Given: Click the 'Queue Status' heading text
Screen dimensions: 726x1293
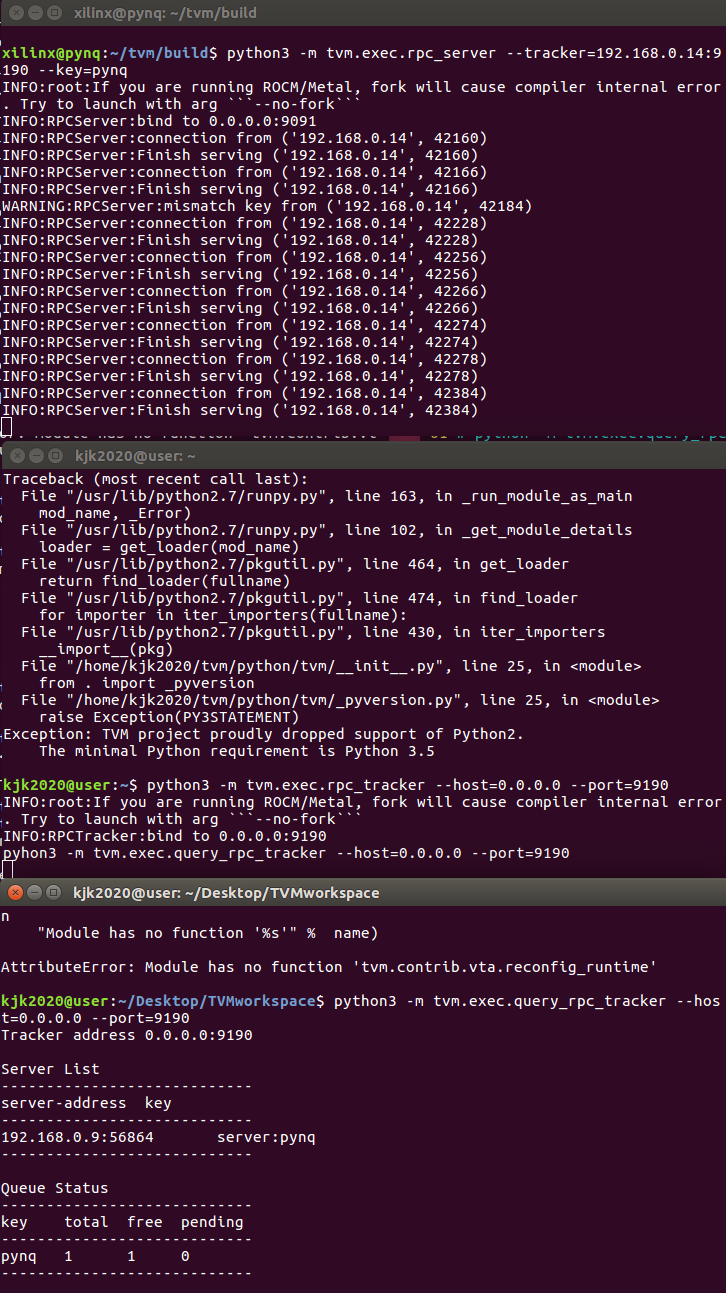Looking at the screenshot, I should (55, 1188).
